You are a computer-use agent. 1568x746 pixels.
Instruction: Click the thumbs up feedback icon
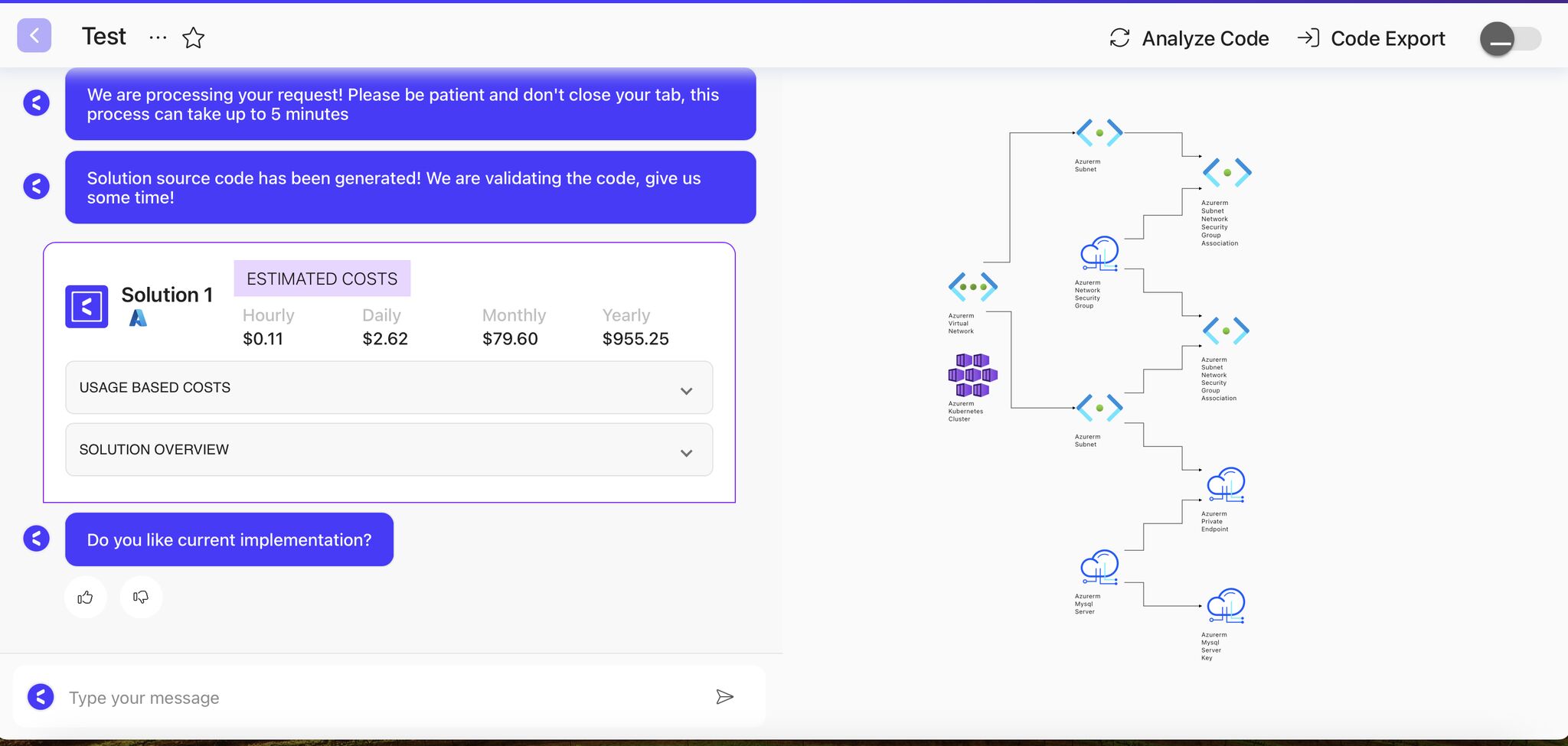point(85,597)
